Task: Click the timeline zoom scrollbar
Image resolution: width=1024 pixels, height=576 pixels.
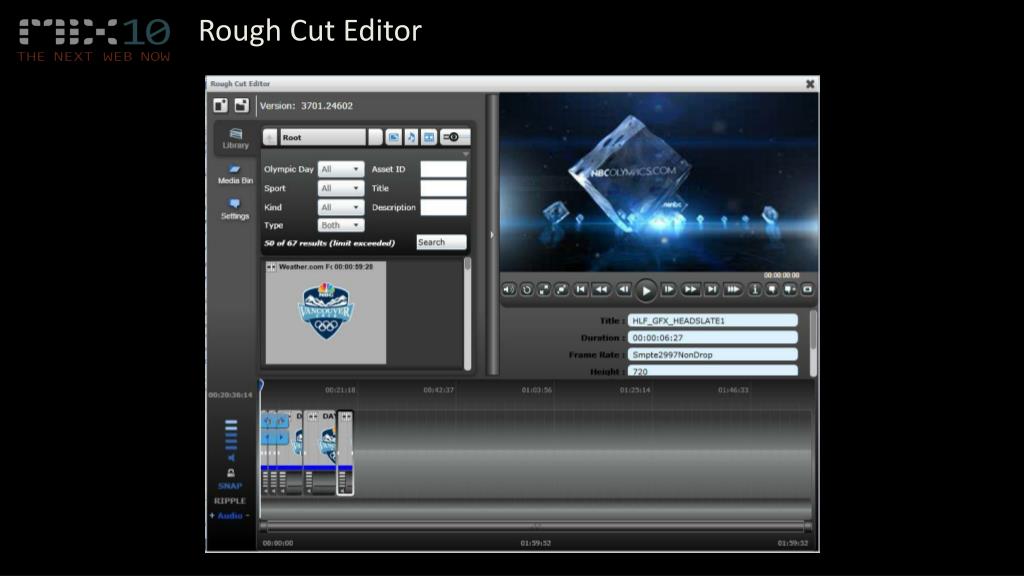Action: point(536,525)
